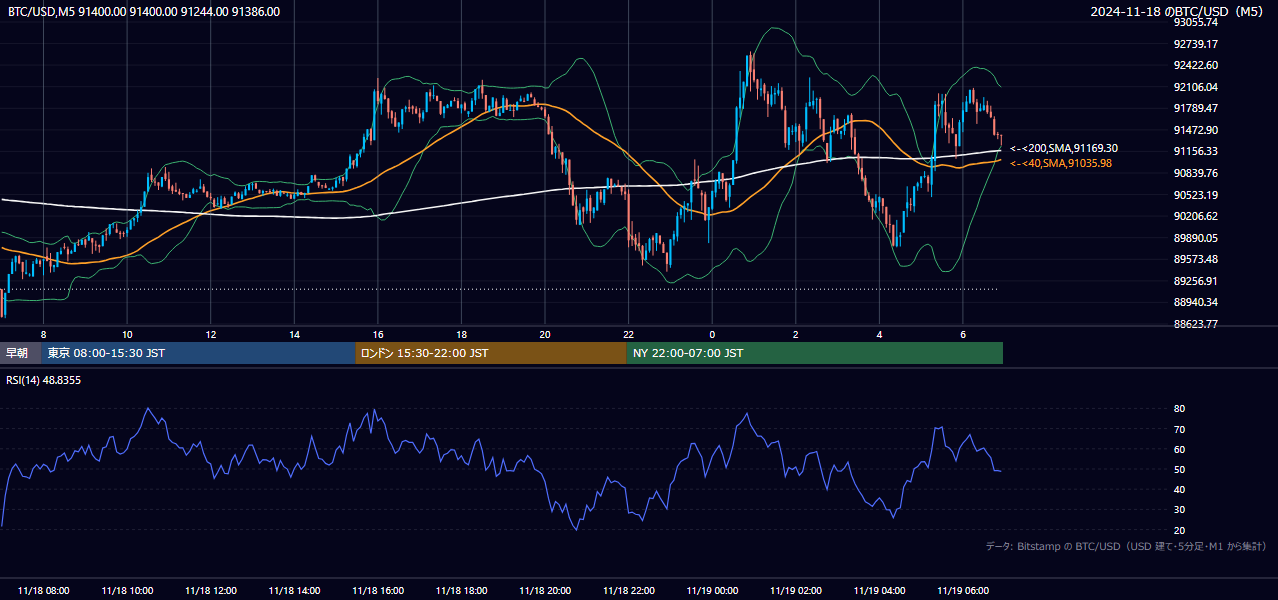Click the 11/18 20:00 date axis label
The image size is (1278, 600).
click(545, 591)
